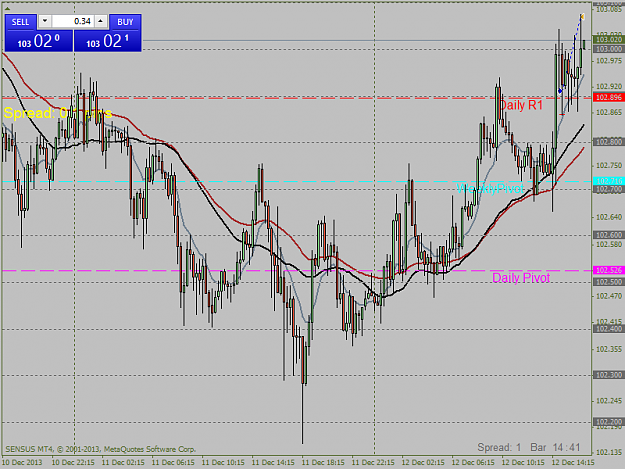Click the '11 Dec 22:15' time axis label

pos(373,463)
